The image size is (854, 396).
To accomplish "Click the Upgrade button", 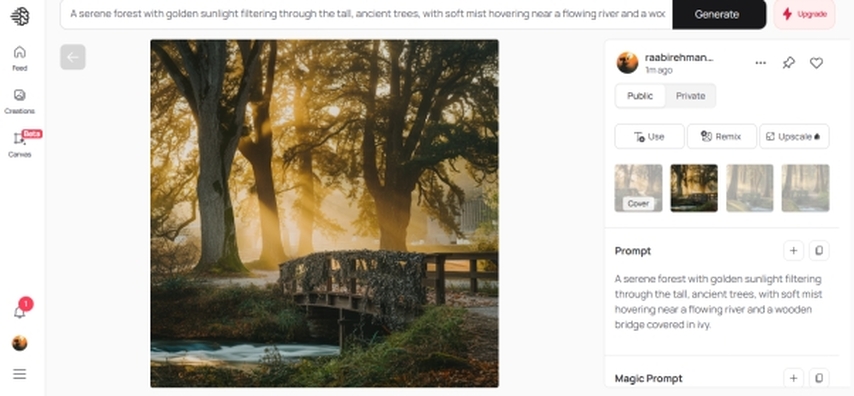I will click(x=804, y=15).
